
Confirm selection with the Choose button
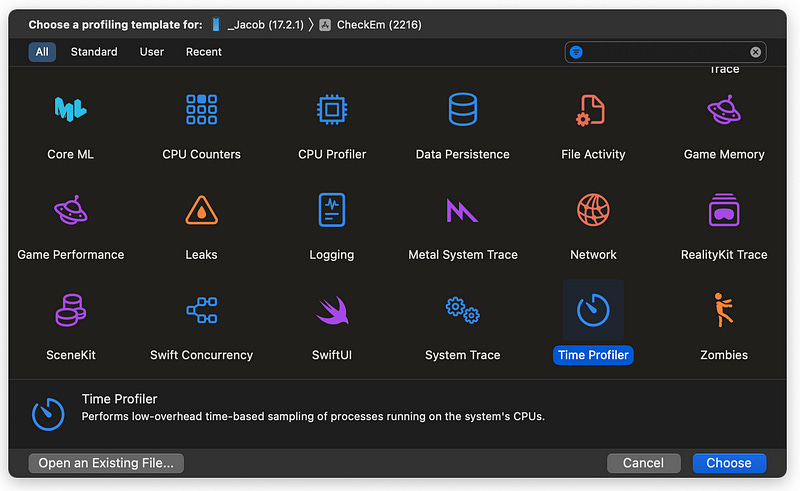point(729,463)
